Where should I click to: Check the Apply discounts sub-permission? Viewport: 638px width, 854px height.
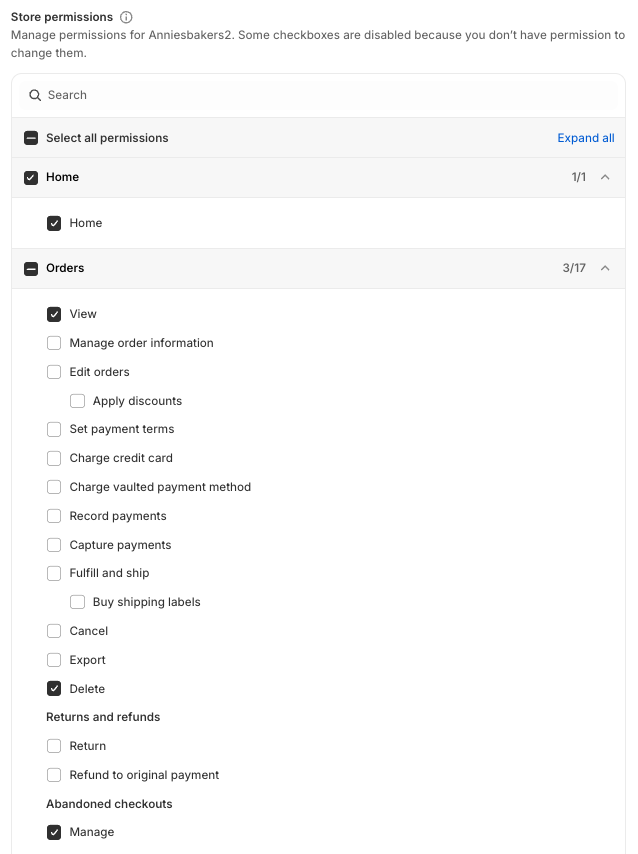pyautogui.click(x=77, y=401)
